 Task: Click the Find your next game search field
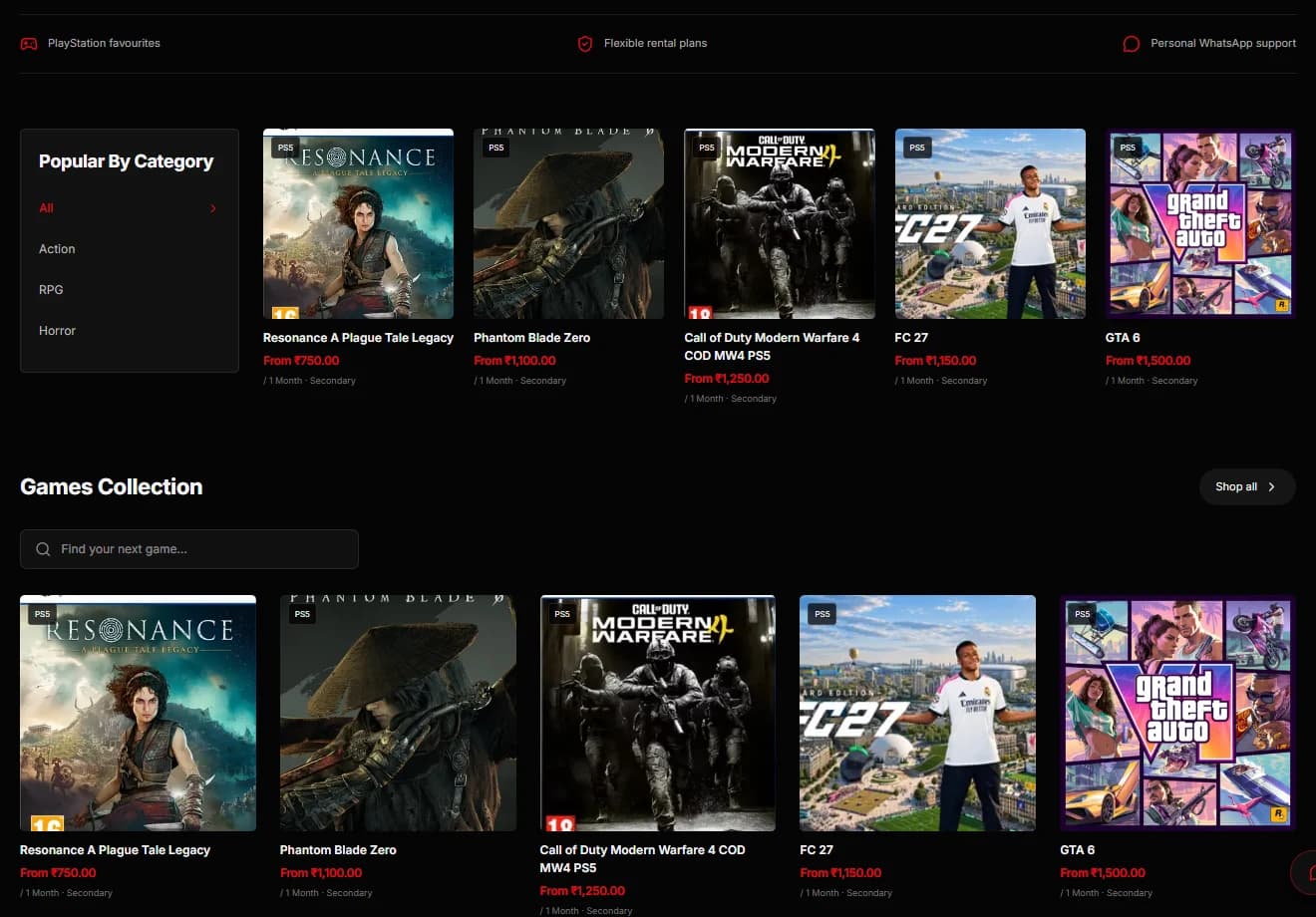(189, 549)
